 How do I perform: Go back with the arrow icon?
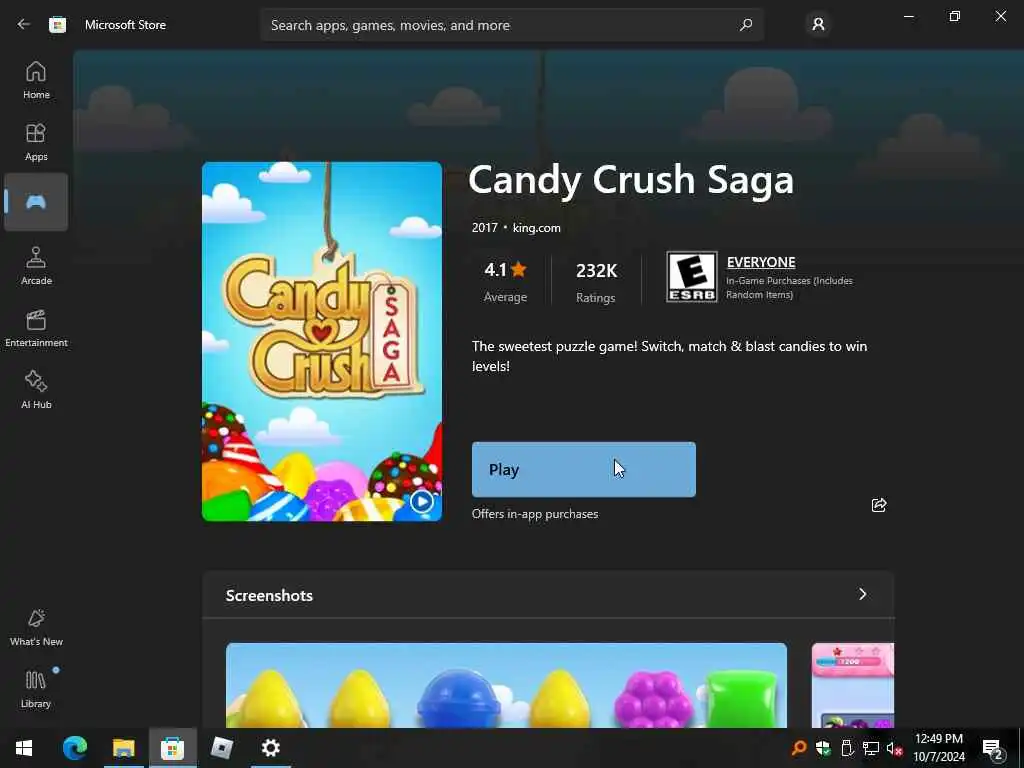click(x=24, y=24)
